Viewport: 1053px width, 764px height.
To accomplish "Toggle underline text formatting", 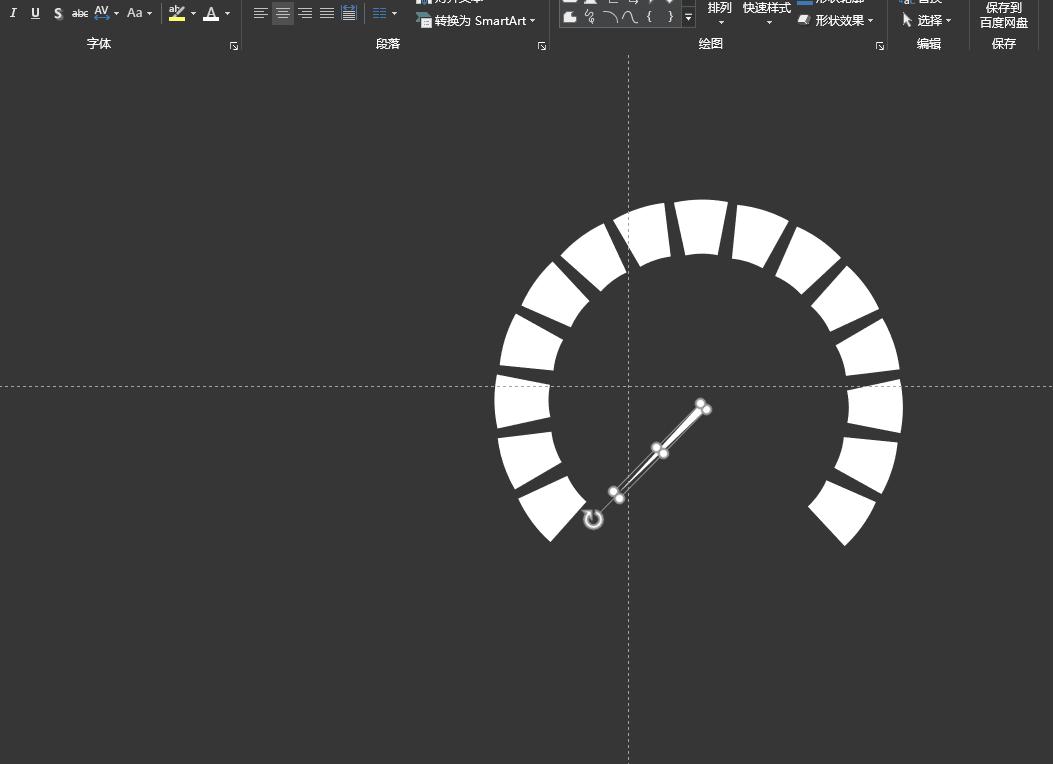I will click(x=35, y=13).
